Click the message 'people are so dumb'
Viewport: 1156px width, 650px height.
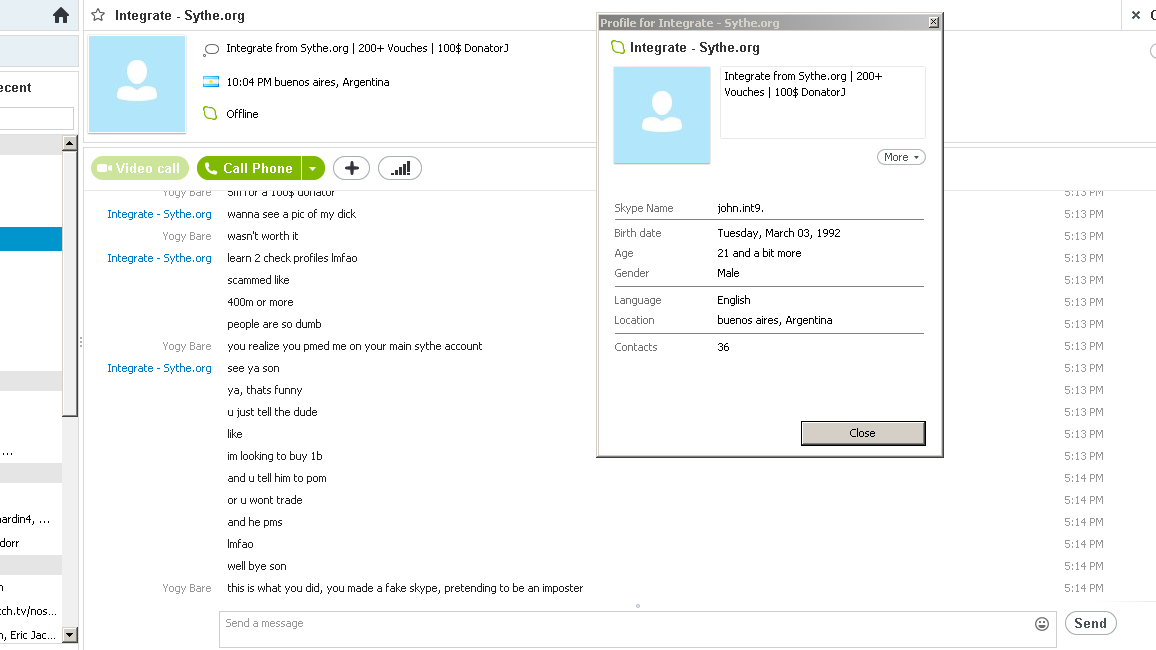274,324
